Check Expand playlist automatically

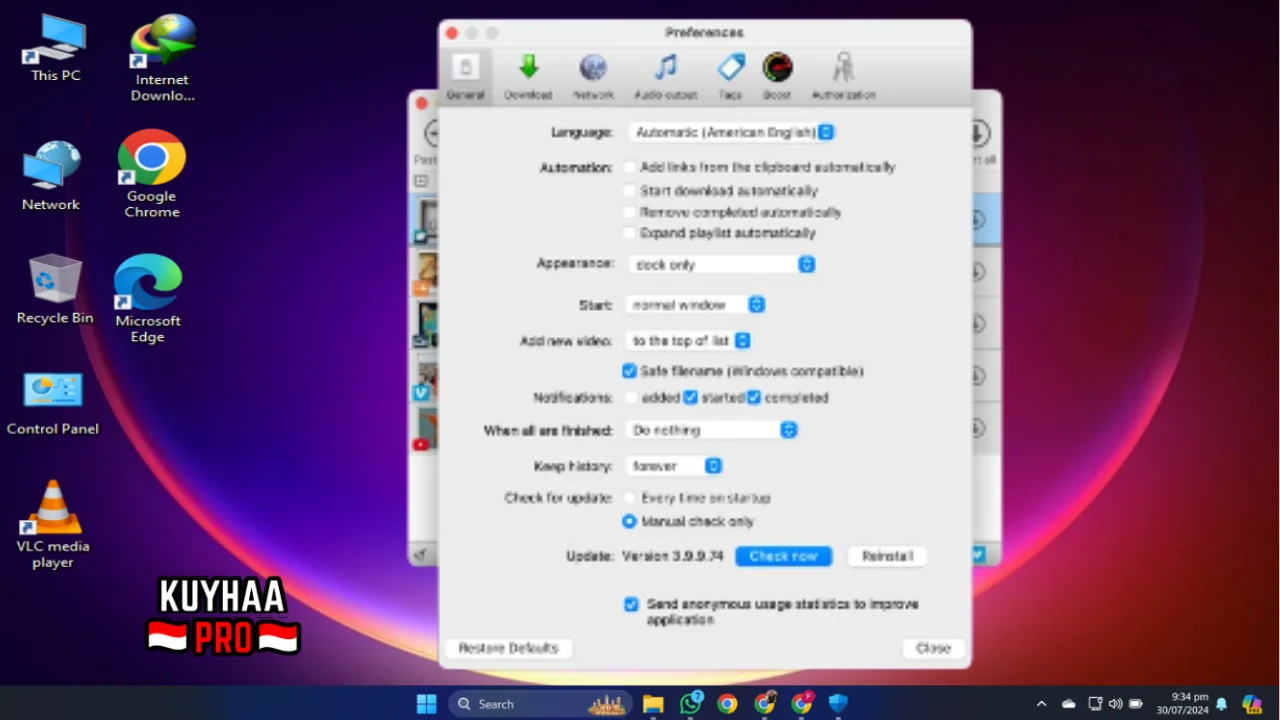(629, 233)
